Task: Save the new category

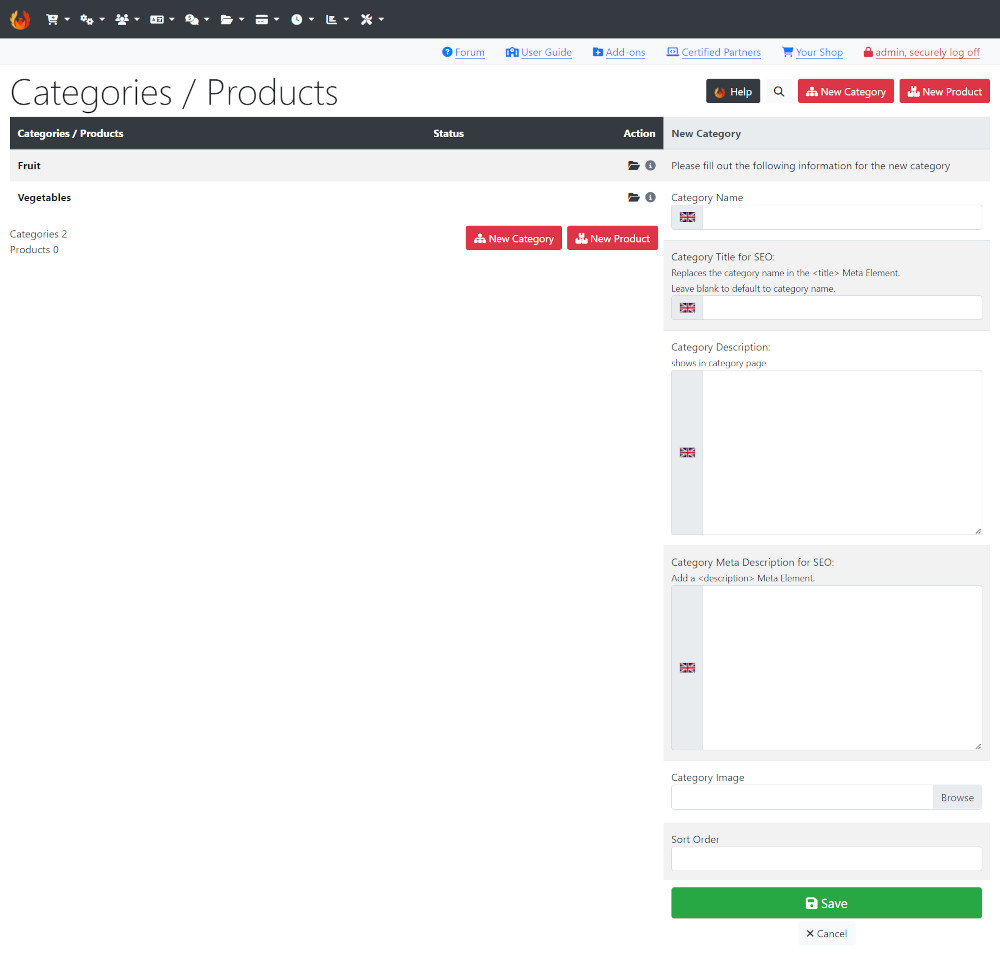Action: [x=827, y=903]
